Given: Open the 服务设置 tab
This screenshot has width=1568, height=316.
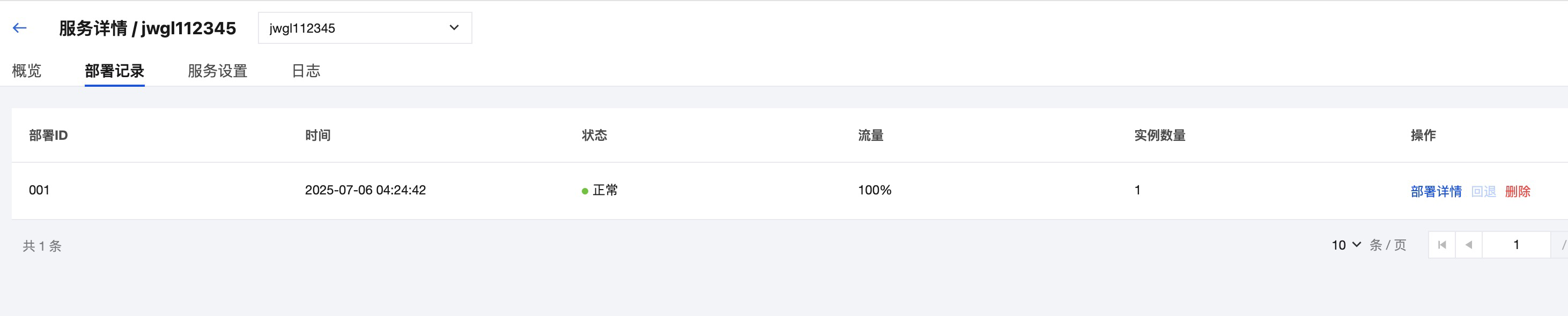Looking at the screenshot, I should point(217,71).
